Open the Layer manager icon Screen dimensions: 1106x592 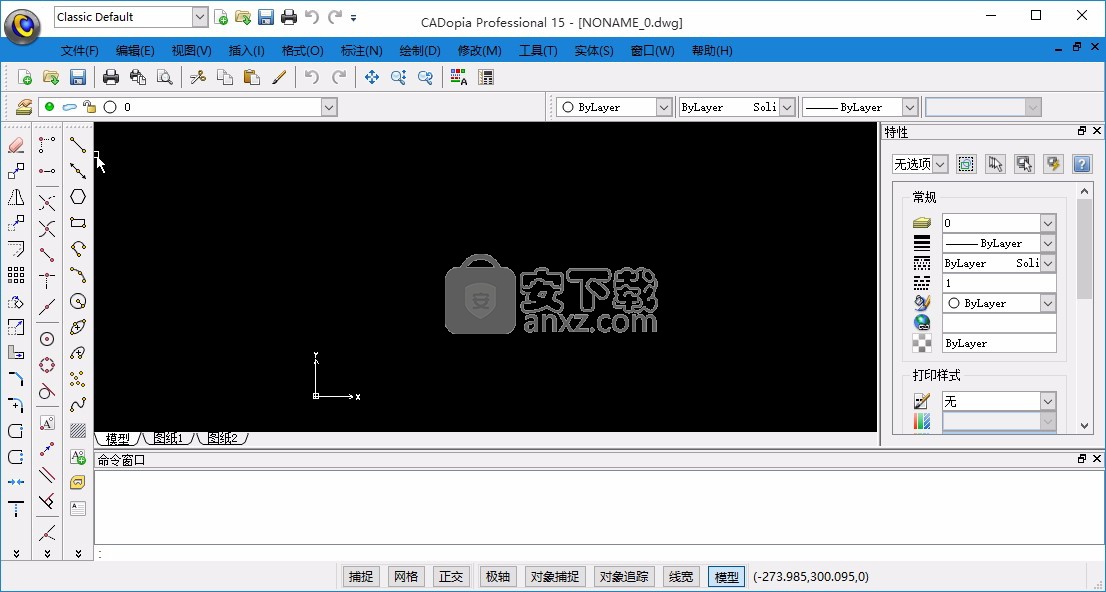point(24,107)
